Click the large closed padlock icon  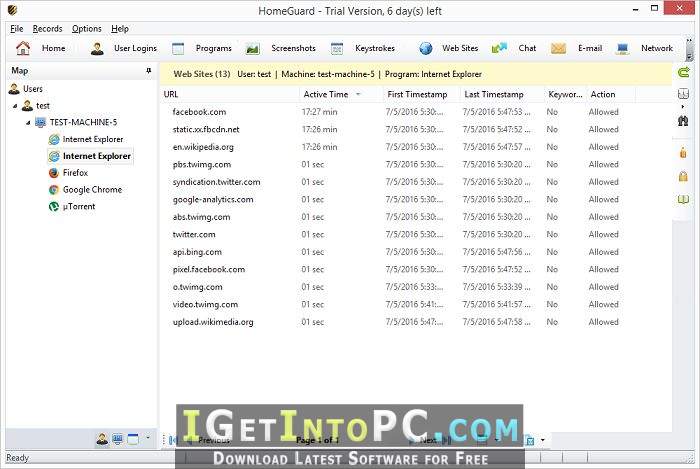click(683, 176)
